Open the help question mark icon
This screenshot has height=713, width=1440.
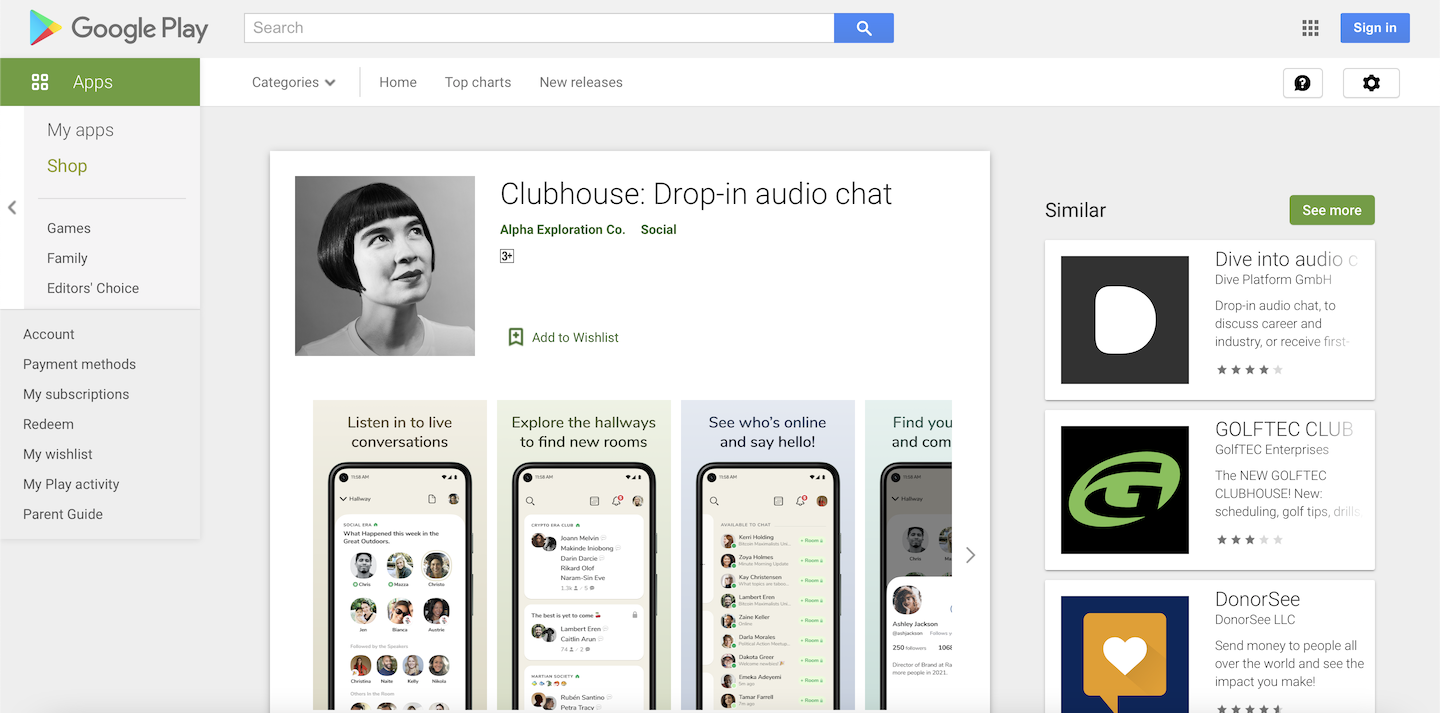pos(1302,83)
